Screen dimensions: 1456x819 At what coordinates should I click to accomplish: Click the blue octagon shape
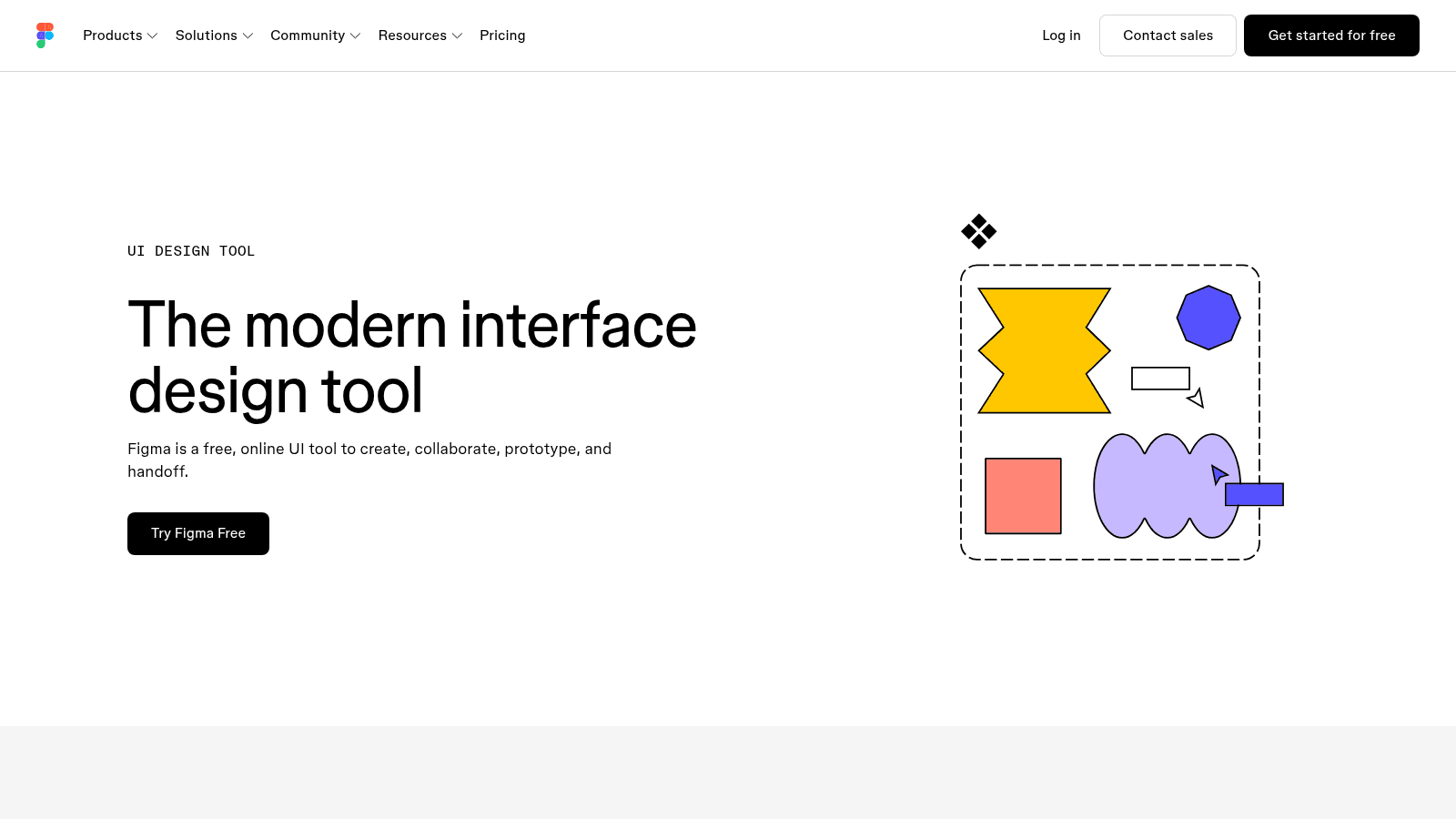pyautogui.click(x=1208, y=318)
